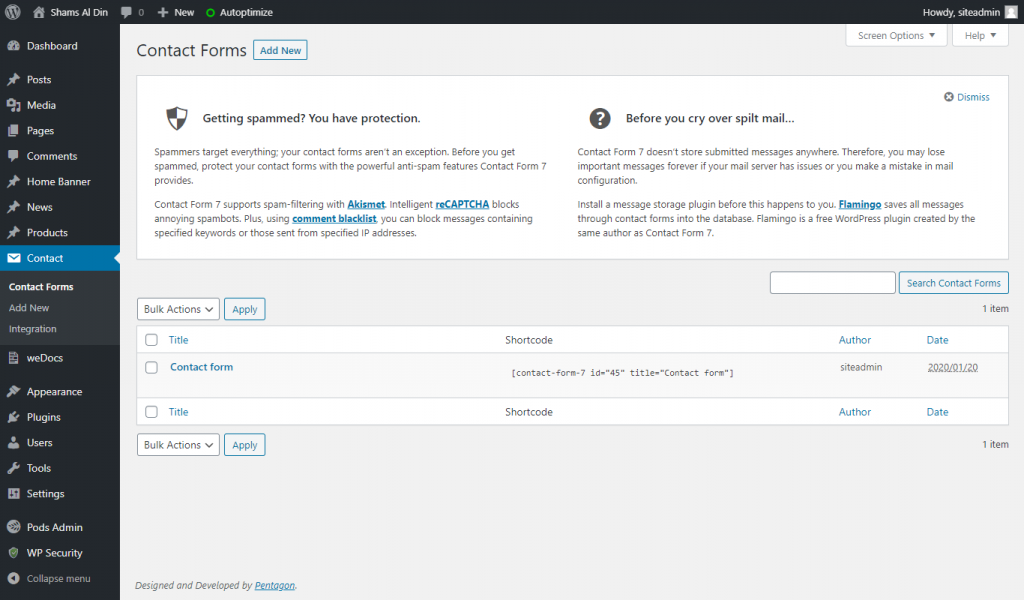Click the Users person icon

click(13, 443)
